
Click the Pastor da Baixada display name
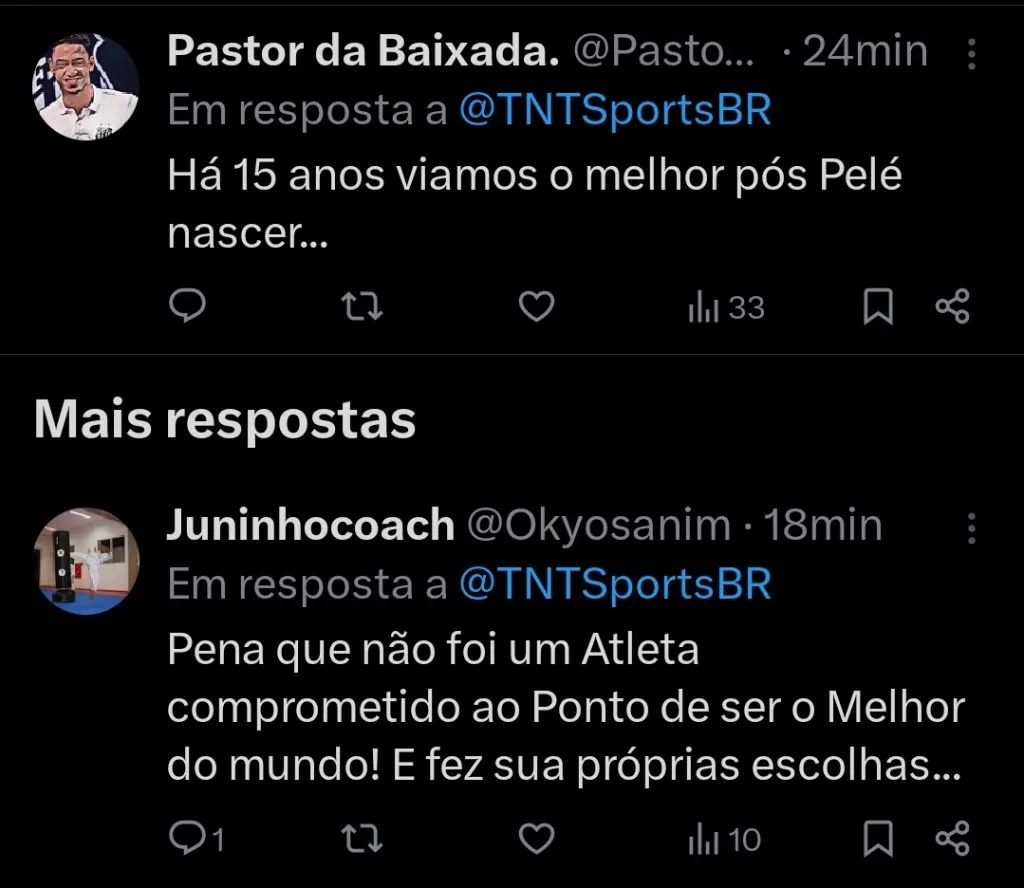(x=363, y=52)
